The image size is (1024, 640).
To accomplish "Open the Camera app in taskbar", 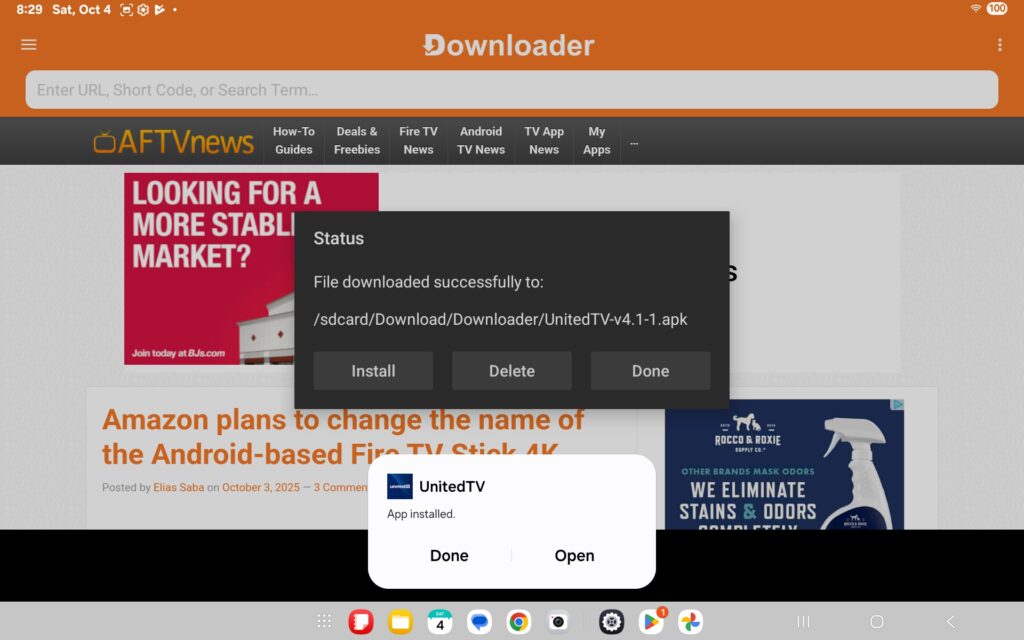I will click(558, 622).
